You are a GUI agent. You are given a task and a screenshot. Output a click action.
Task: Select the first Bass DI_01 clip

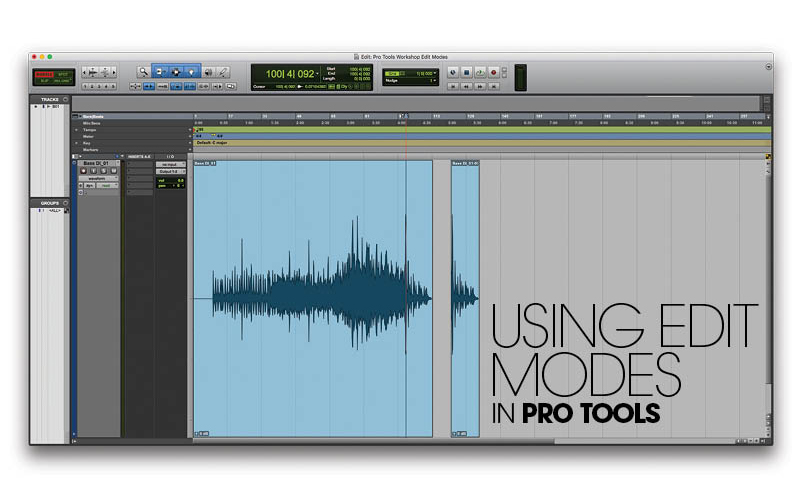(x=313, y=298)
